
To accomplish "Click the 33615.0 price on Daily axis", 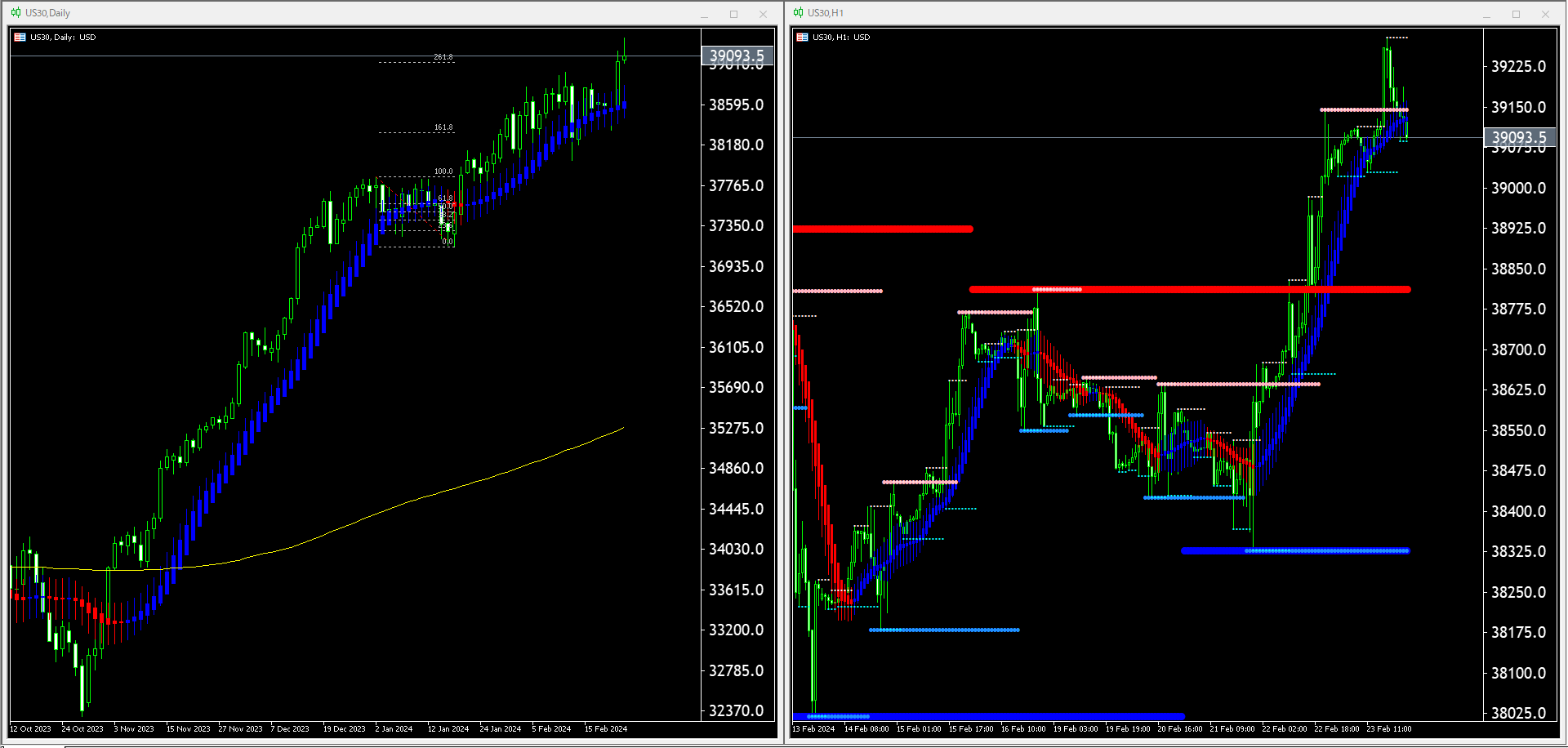I will pyautogui.click(x=737, y=590).
